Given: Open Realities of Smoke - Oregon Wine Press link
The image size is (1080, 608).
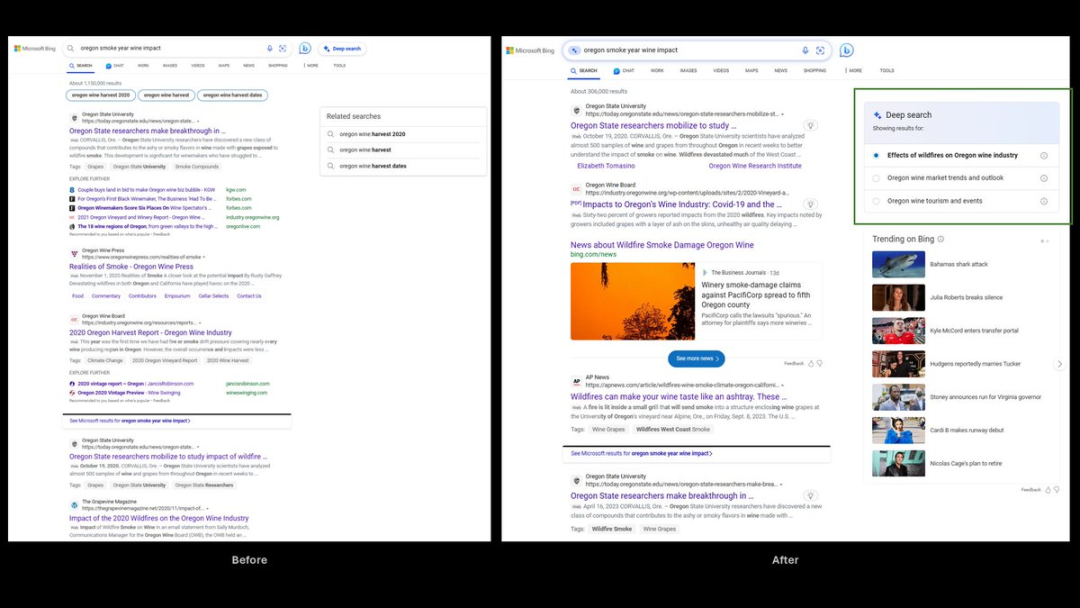Looking at the screenshot, I should (x=131, y=266).
